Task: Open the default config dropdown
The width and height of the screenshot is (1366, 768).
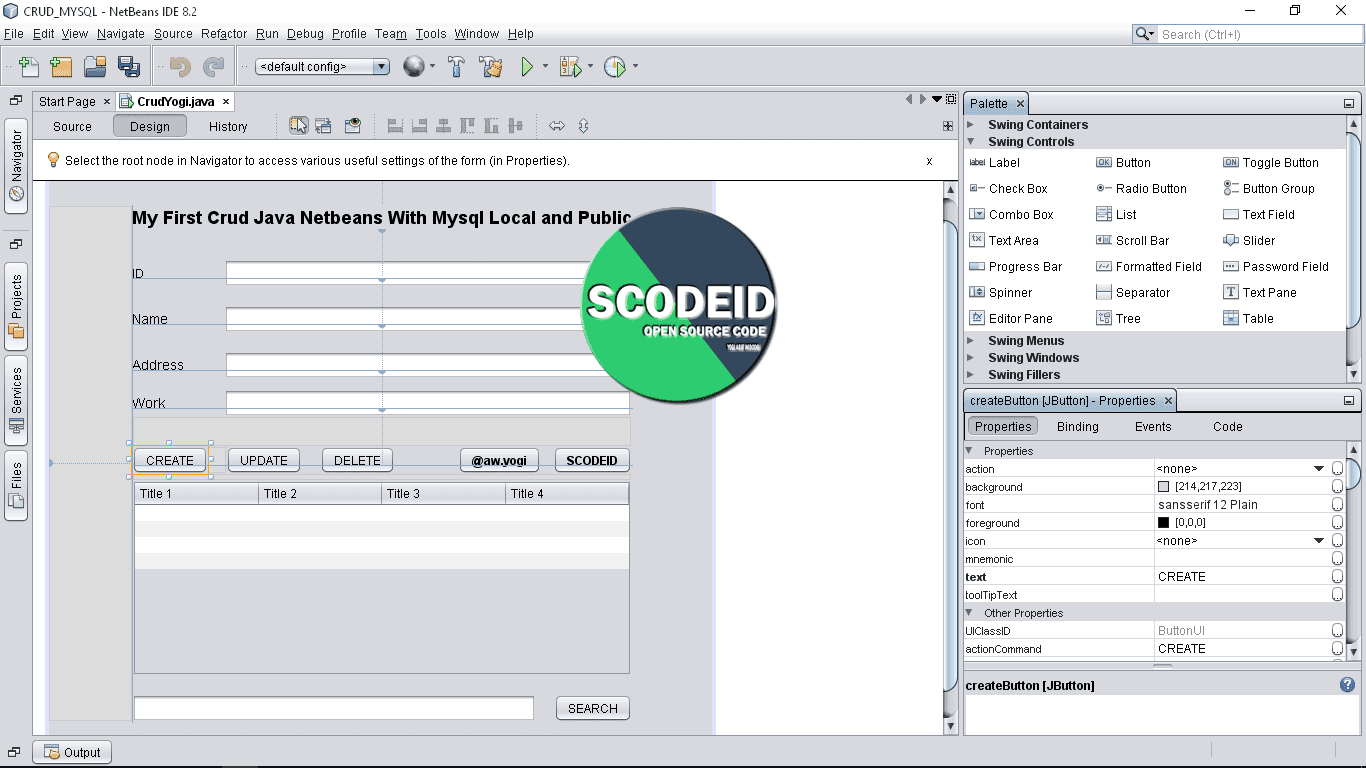Action: coord(380,66)
